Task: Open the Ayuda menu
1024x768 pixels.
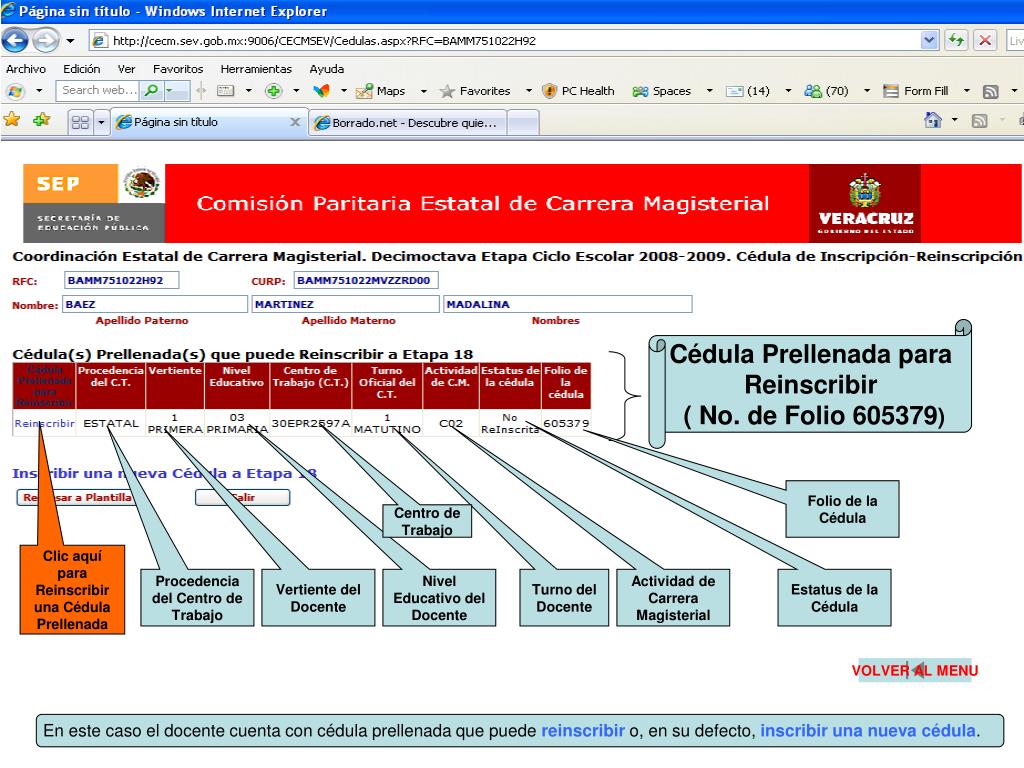Action: pyautogui.click(x=327, y=69)
